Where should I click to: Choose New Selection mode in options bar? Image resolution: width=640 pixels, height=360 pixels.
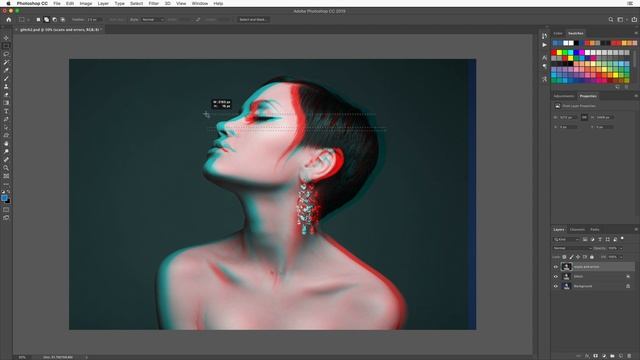tap(38, 20)
